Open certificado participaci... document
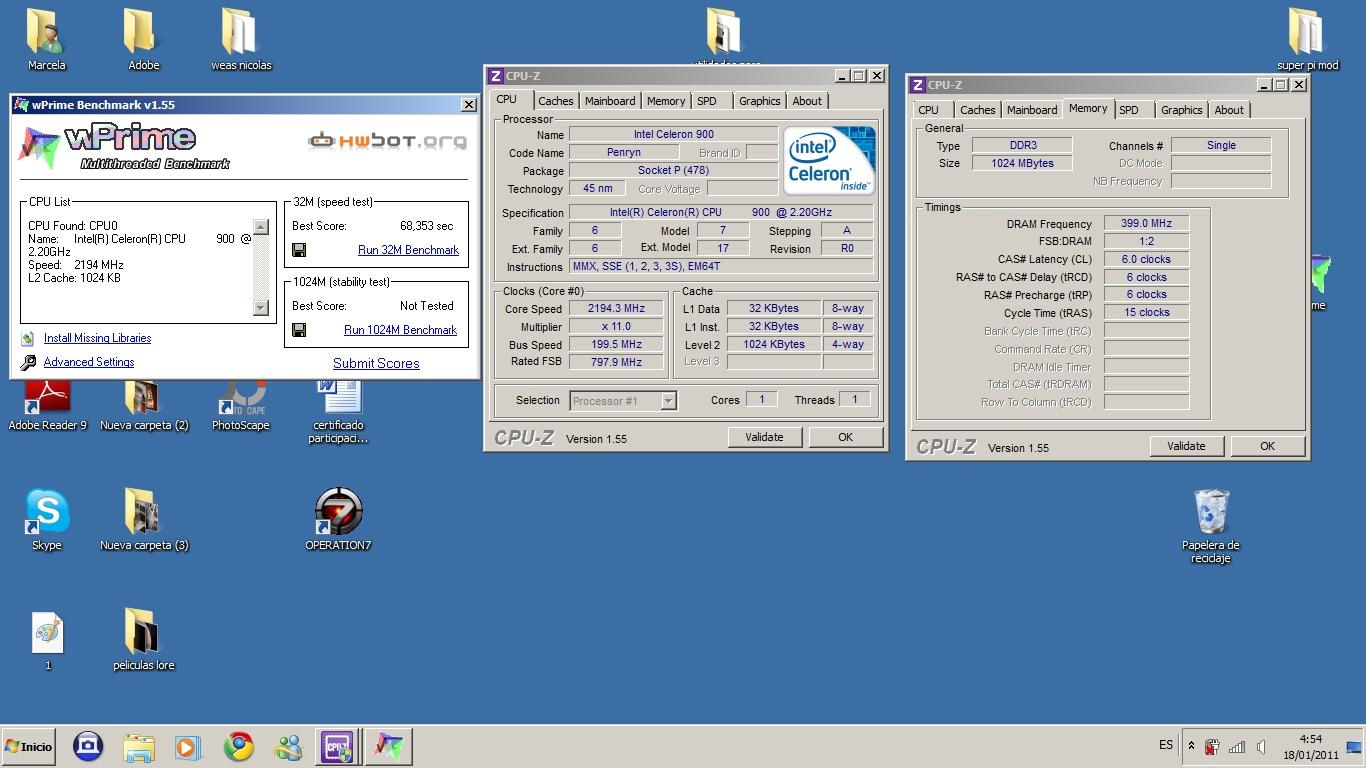1366x768 pixels. (338, 395)
